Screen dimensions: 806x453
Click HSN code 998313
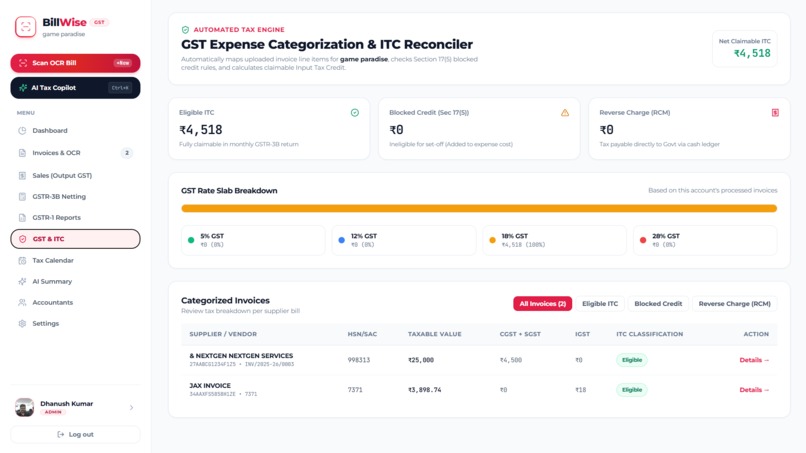click(x=359, y=360)
